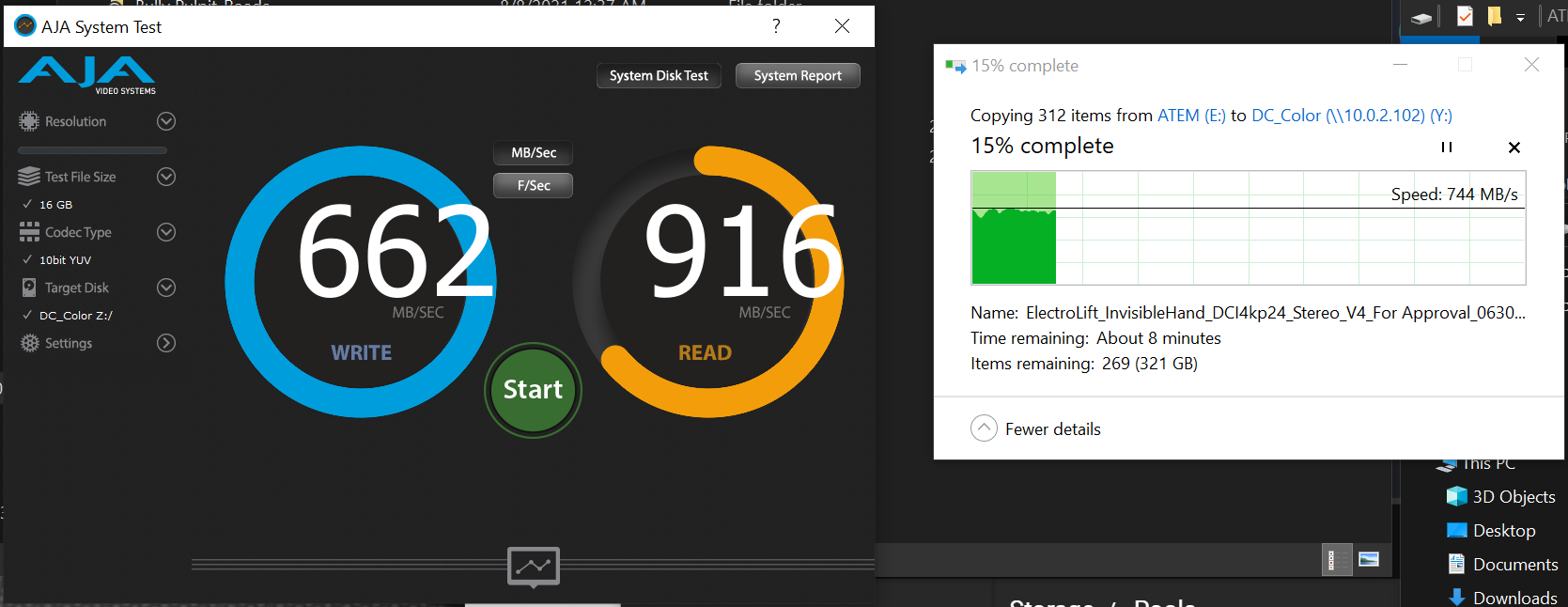
Task: Open the Settings arrow chevron
Action: [x=166, y=343]
